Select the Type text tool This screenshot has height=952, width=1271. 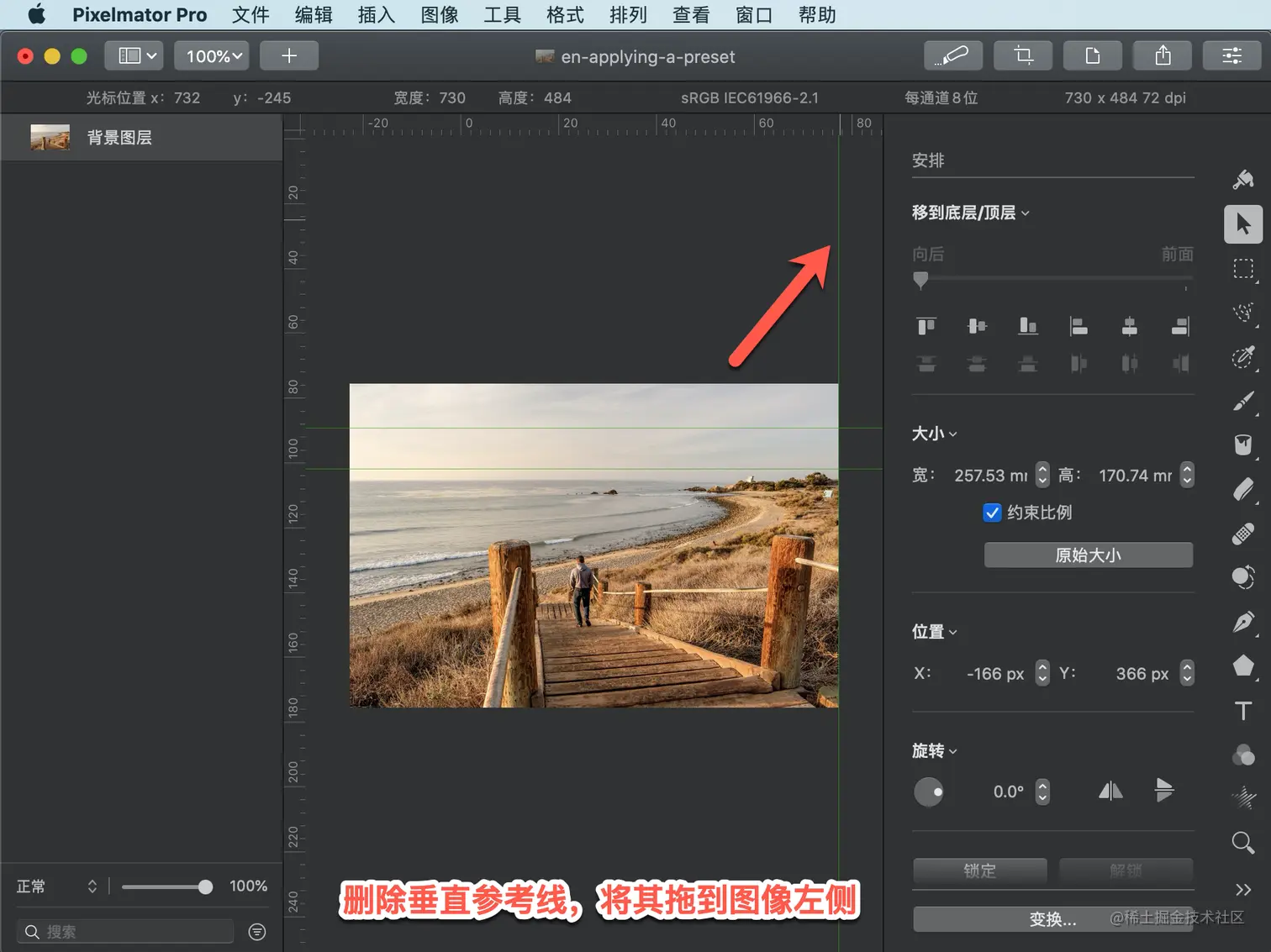point(1243,711)
